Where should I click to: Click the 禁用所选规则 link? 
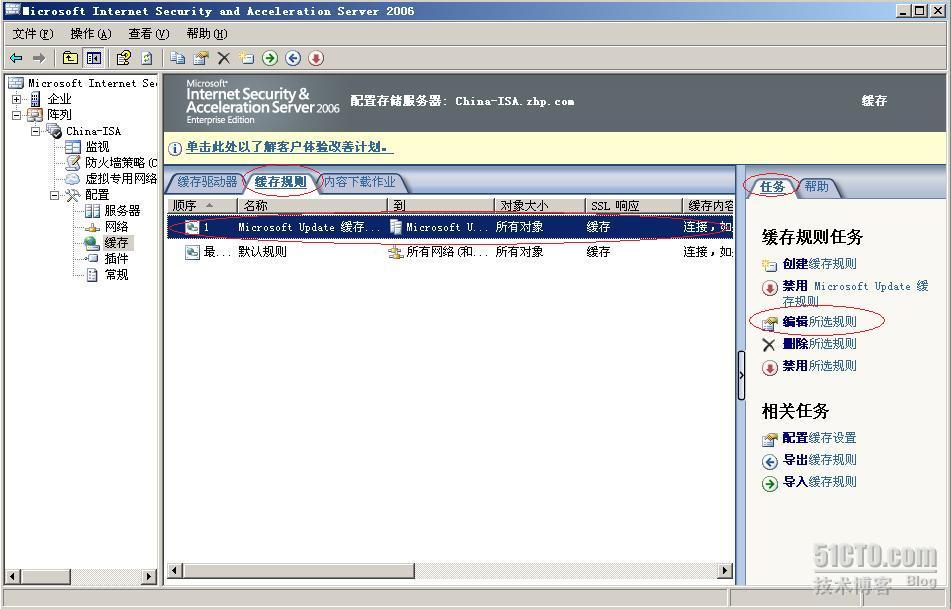coord(819,366)
